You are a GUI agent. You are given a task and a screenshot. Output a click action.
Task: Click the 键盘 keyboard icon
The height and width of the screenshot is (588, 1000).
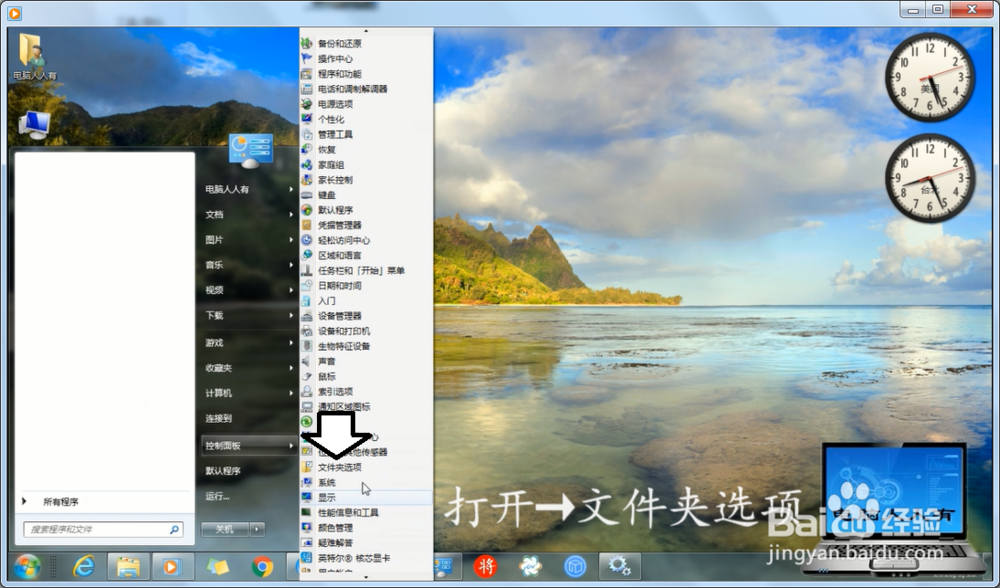tap(307, 195)
